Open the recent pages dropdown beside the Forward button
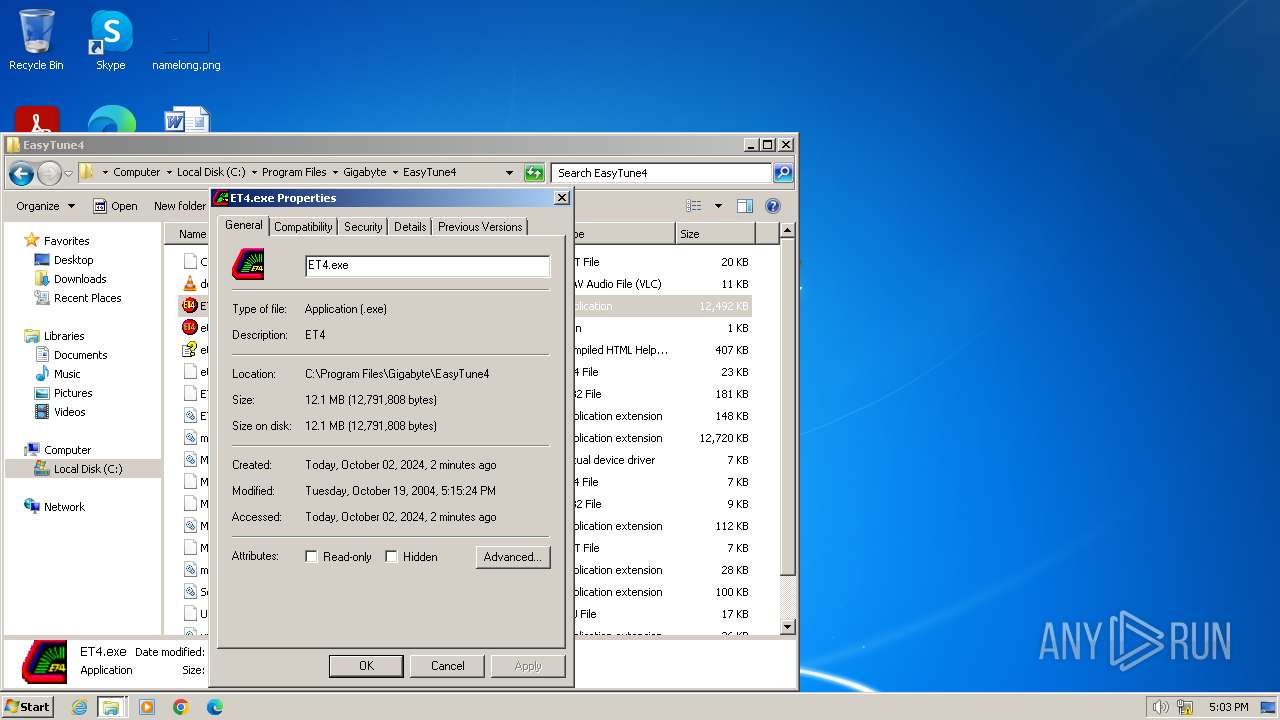The image size is (1280, 720). tap(68, 173)
